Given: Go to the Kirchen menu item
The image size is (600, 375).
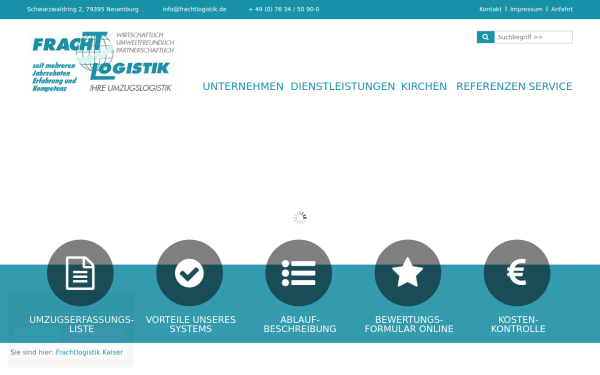Looking at the screenshot, I should point(424,86).
